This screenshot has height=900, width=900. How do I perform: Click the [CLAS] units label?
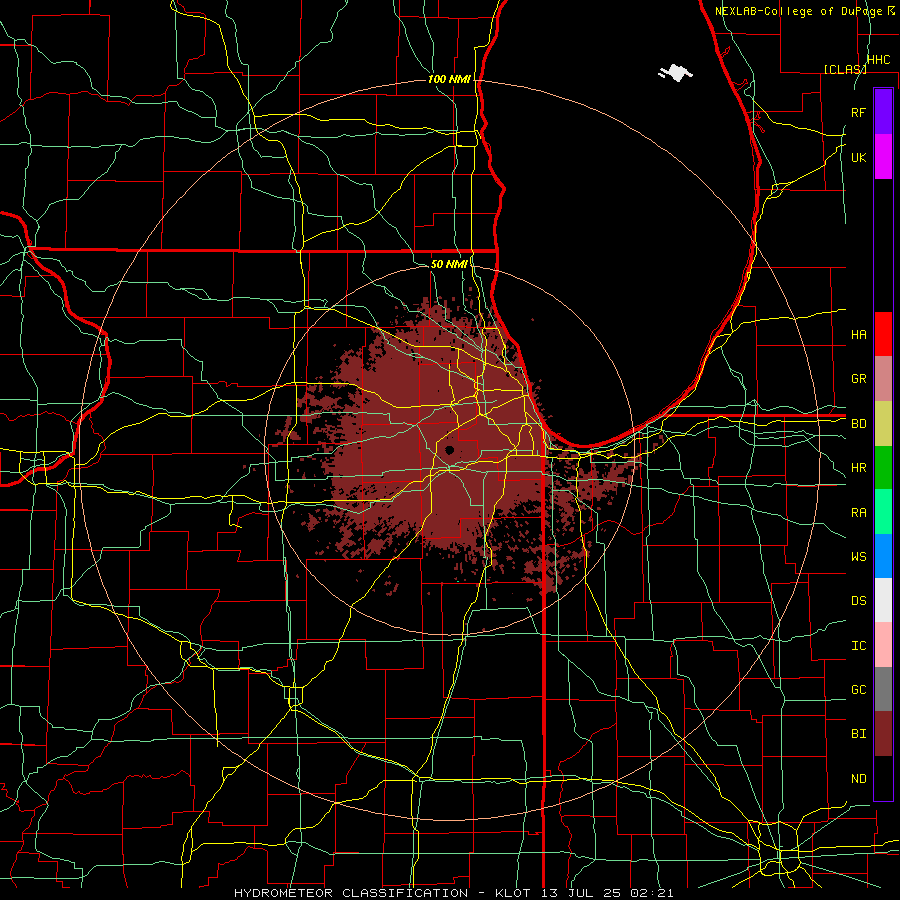click(x=844, y=69)
